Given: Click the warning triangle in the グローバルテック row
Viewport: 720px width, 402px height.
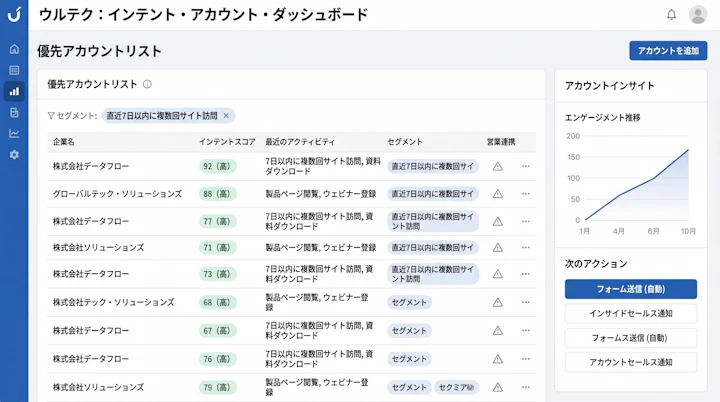Looking at the screenshot, I should tap(498, 194).
